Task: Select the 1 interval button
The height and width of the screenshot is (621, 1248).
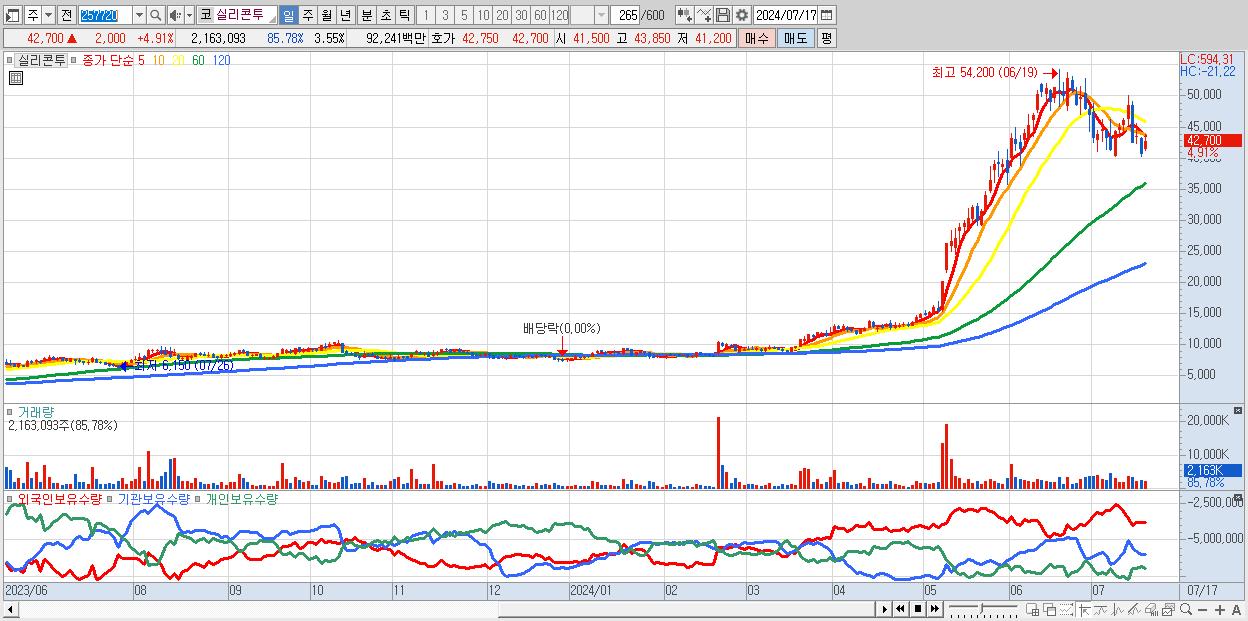Action: (x=425, y=15)
